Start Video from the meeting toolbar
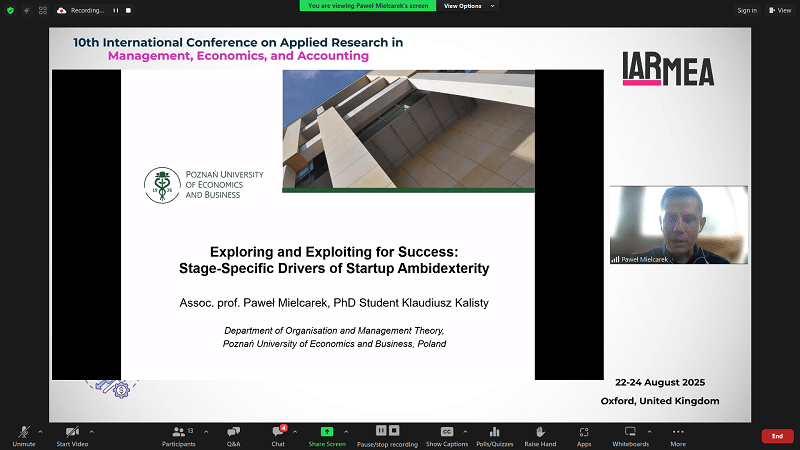This screenshot has width=800, height=450. (73, 432)
